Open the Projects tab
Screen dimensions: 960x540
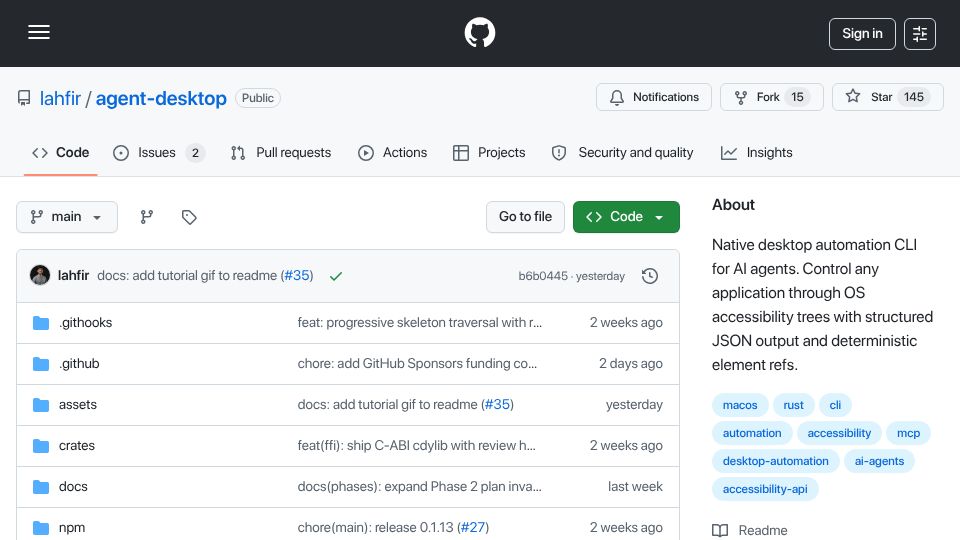[489, 152]
